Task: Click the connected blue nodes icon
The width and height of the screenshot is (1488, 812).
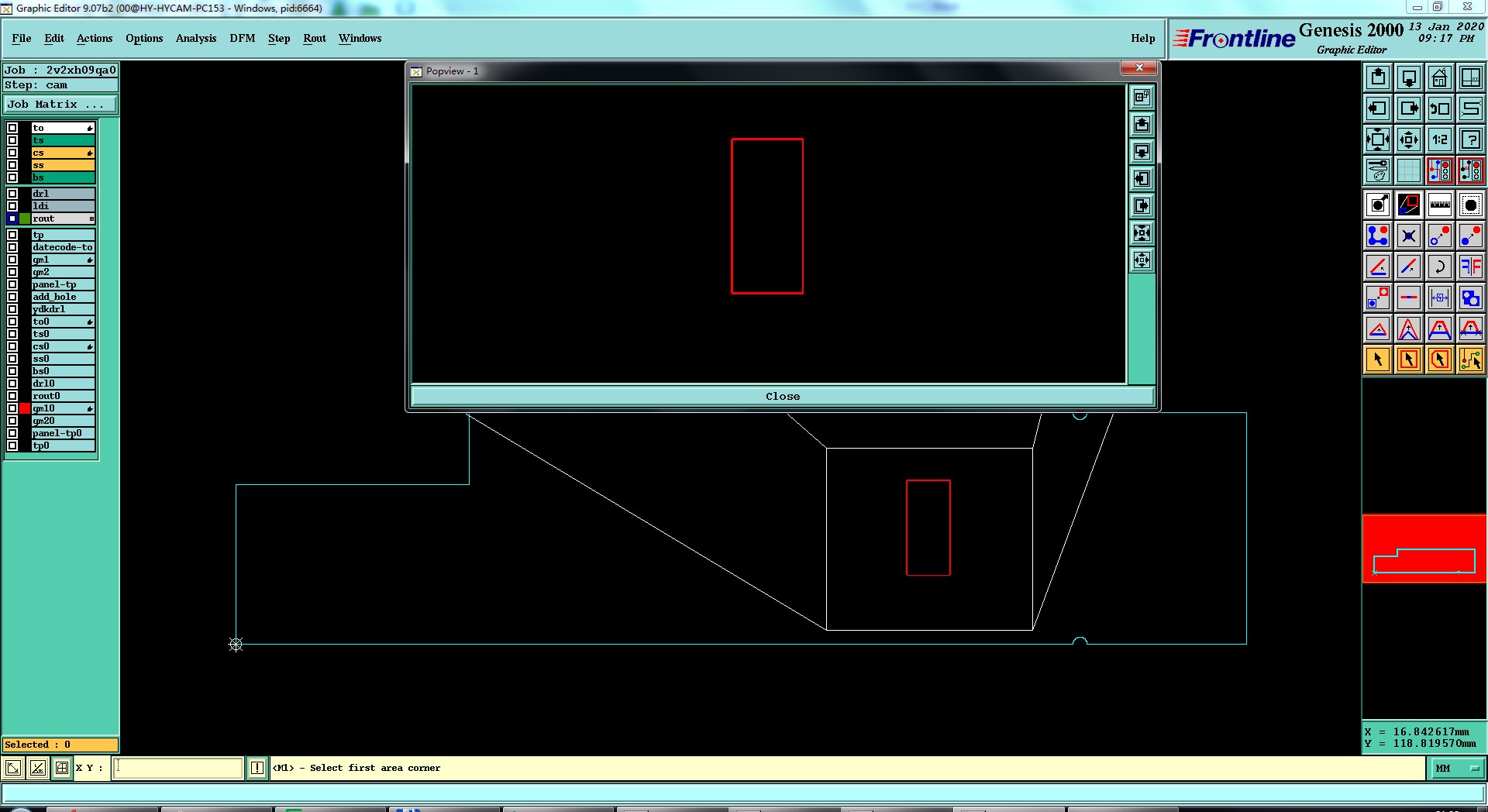Action: point(1378,236)
